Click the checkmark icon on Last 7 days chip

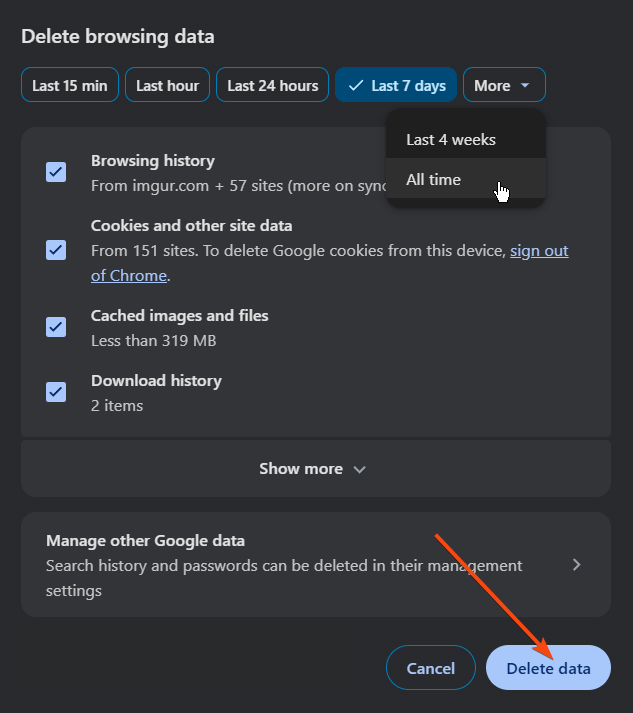pyautogui.click(x=354, y=86)
